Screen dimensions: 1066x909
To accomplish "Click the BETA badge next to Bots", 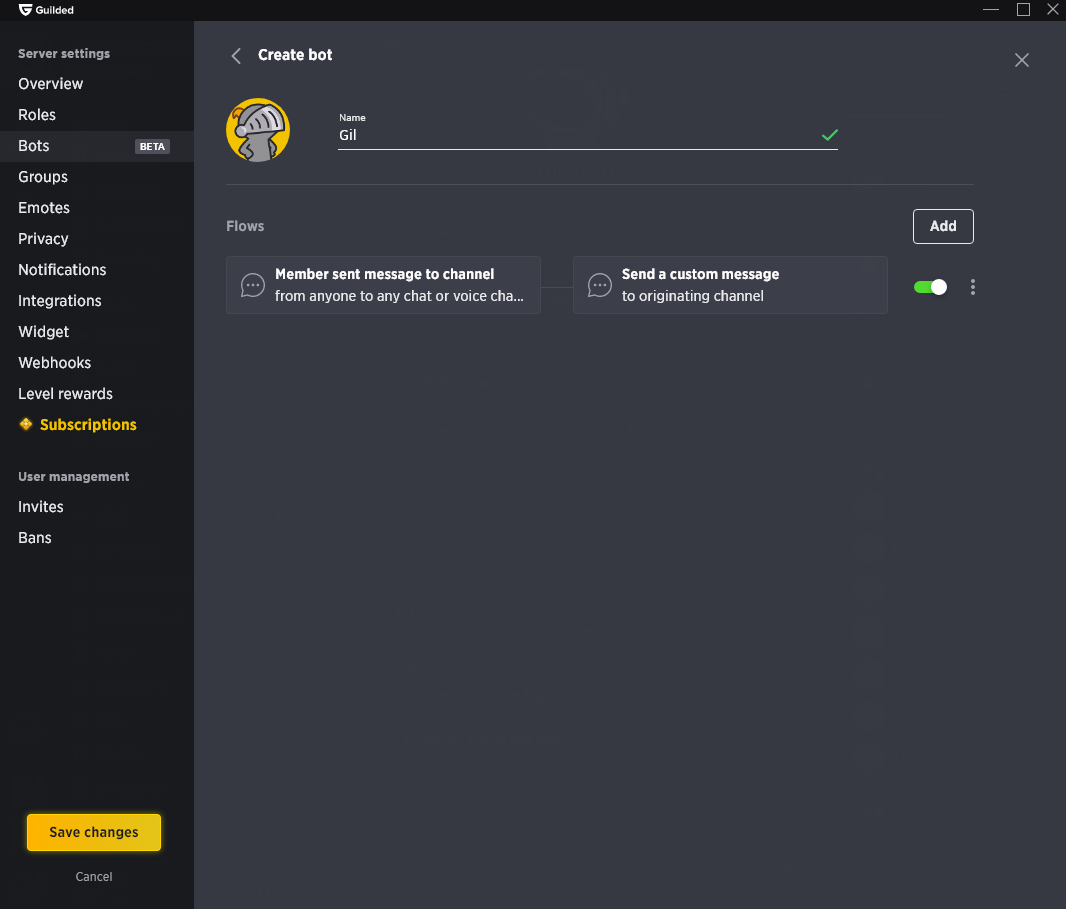I will pyautogui.click(x=152, y=146).
